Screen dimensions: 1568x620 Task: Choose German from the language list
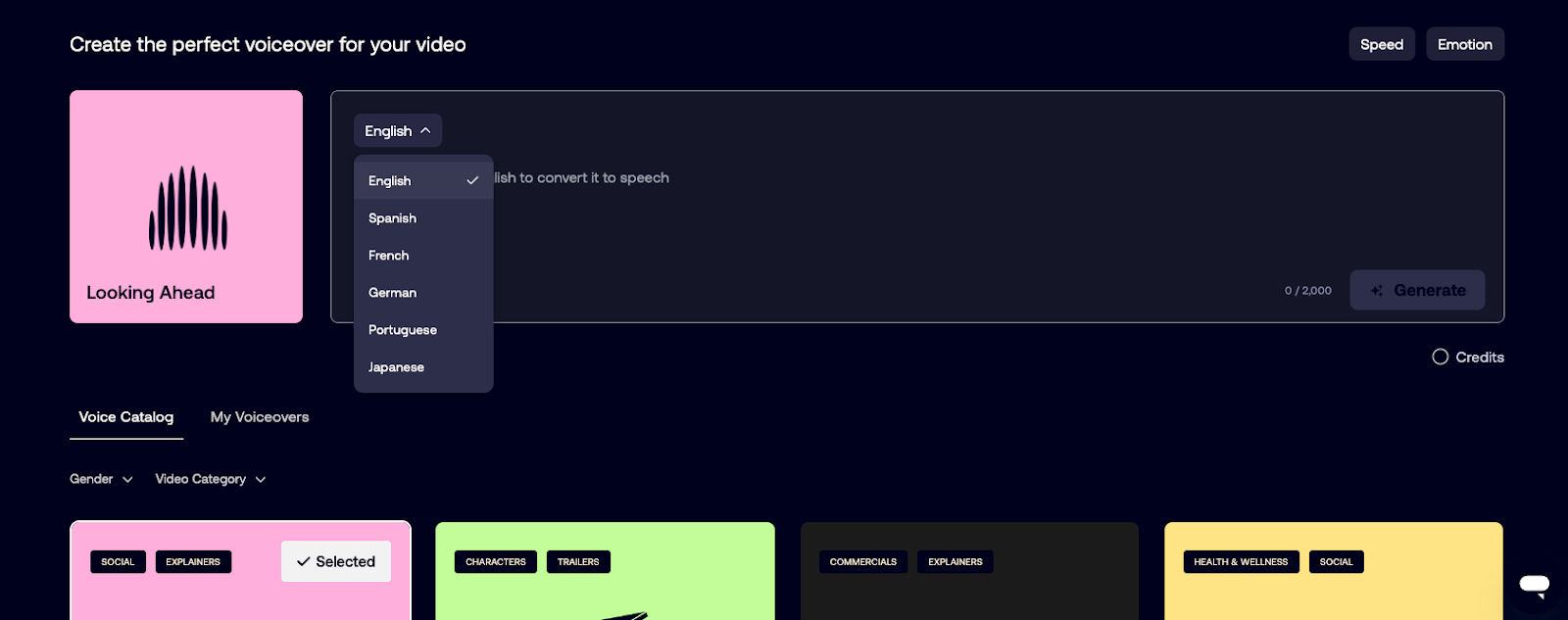(423, 293)
